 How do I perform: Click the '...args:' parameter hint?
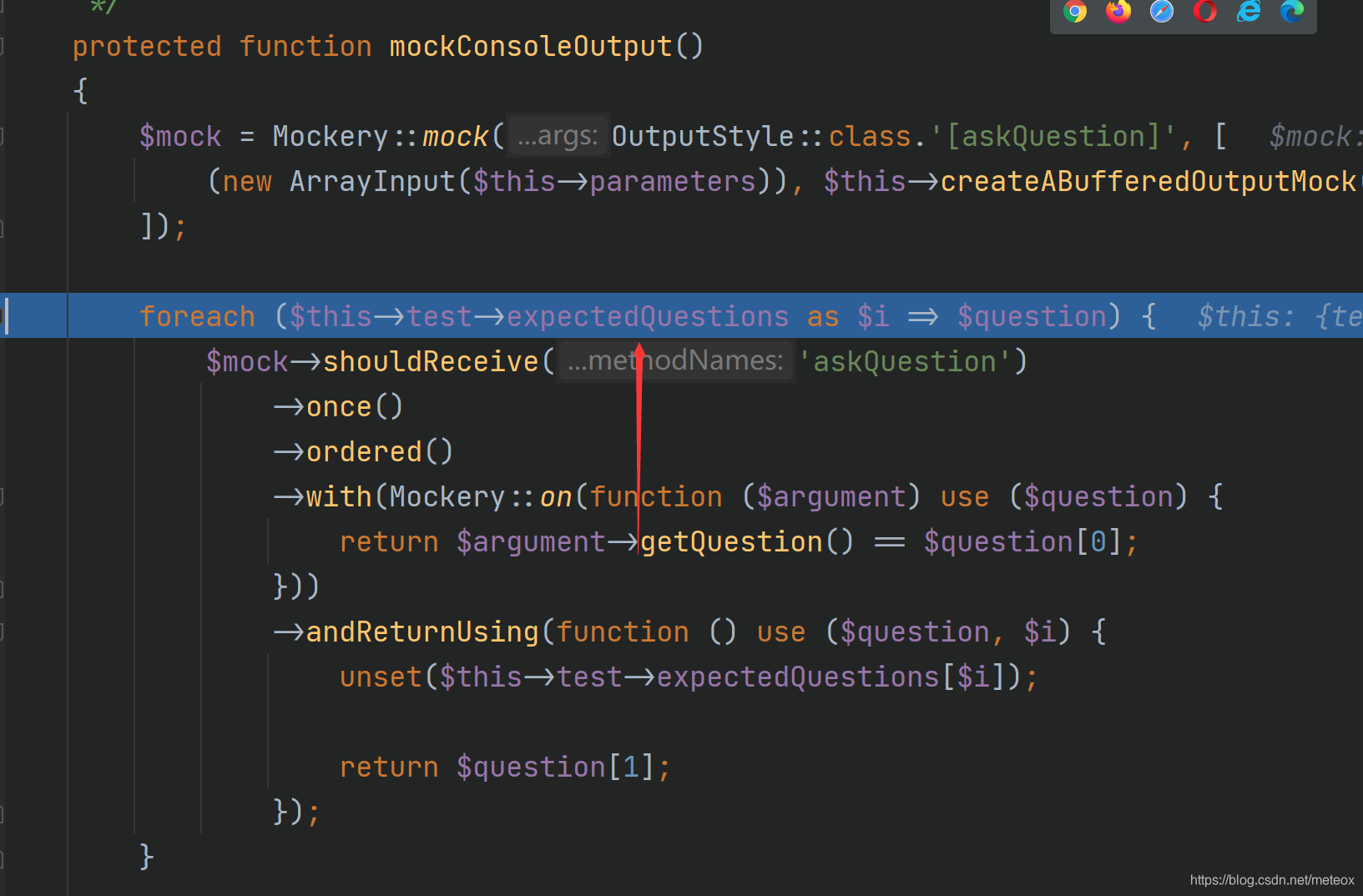[x=558, y=135]
